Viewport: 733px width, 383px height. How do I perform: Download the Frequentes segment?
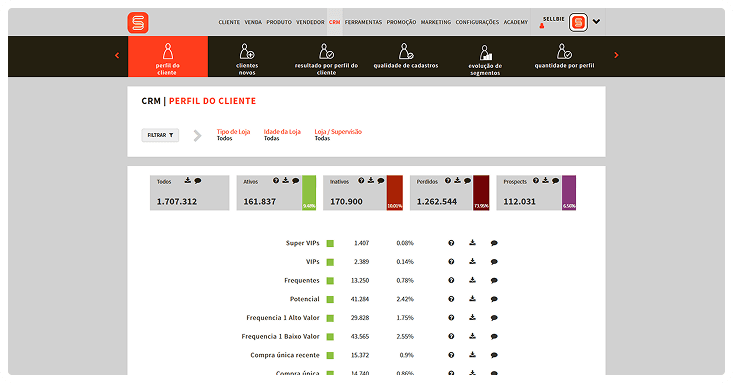click(473, 280)
